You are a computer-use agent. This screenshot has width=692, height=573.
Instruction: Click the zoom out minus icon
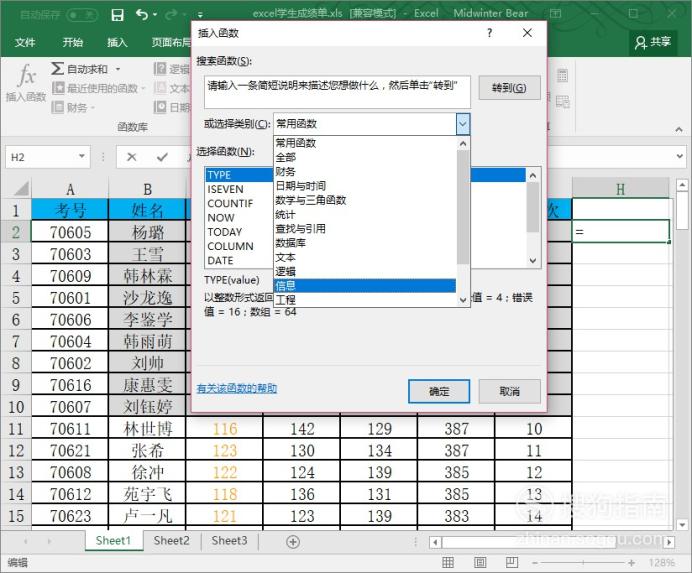pyautogui.click(x=535, y=562)
